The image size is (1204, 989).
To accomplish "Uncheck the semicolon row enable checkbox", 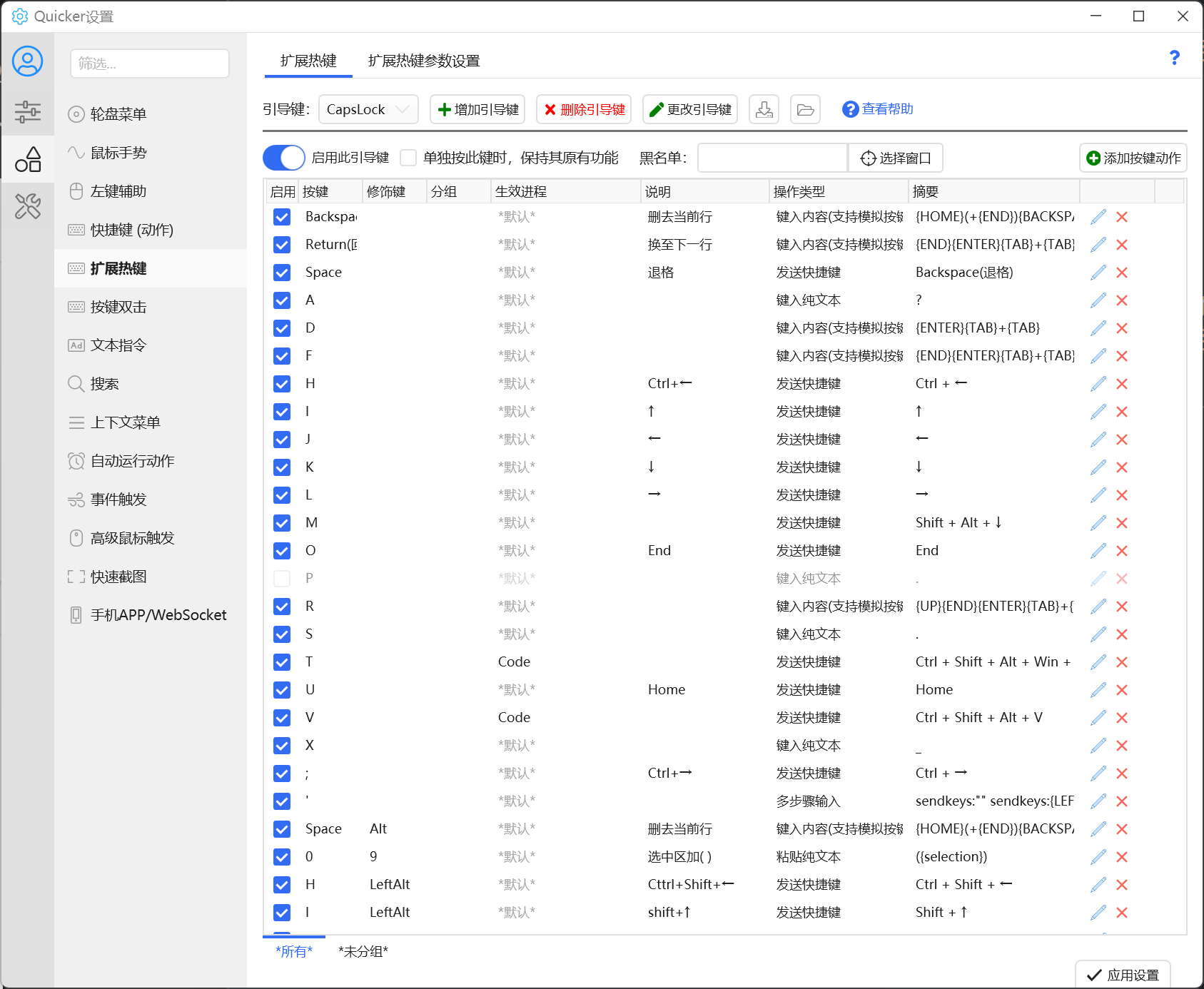I will pos(282,774).
